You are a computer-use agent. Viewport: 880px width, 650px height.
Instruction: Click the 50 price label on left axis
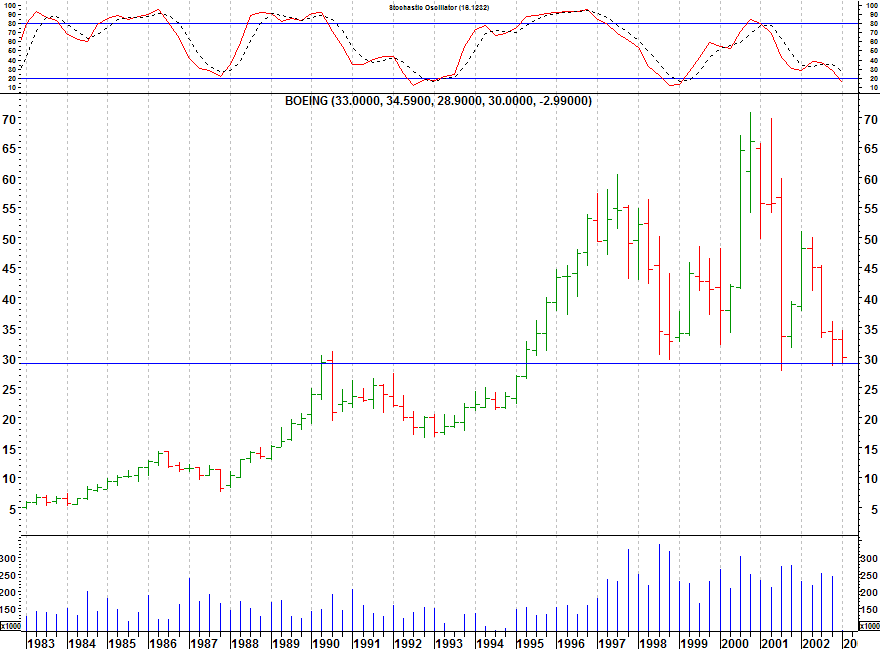tap(8, 239)
